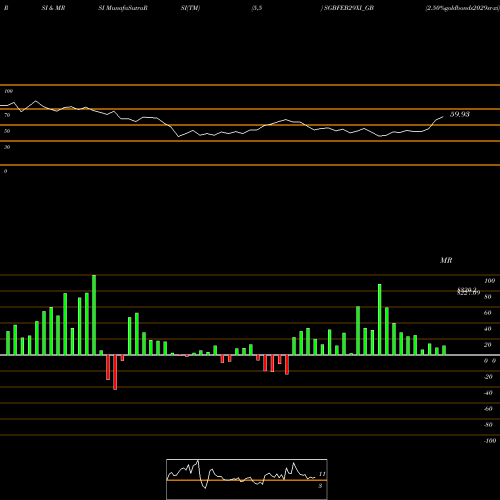Click the longest red negative MR bar

115,372
